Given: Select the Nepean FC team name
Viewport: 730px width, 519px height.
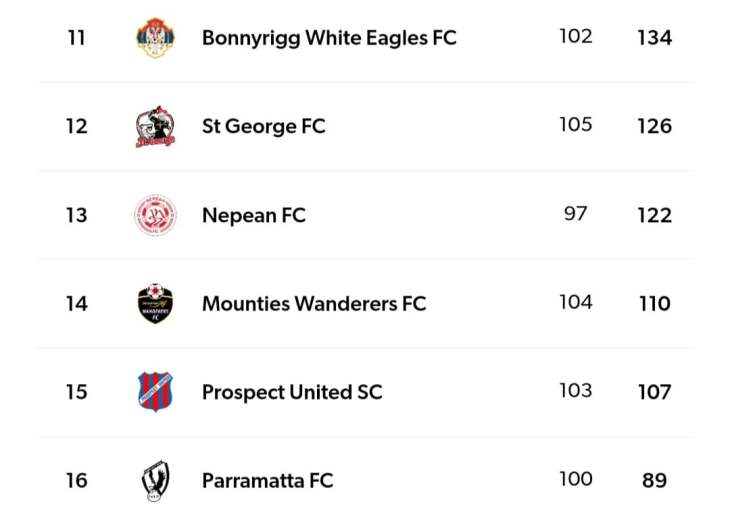Looking at the screenshot, I should coord(253,215).
